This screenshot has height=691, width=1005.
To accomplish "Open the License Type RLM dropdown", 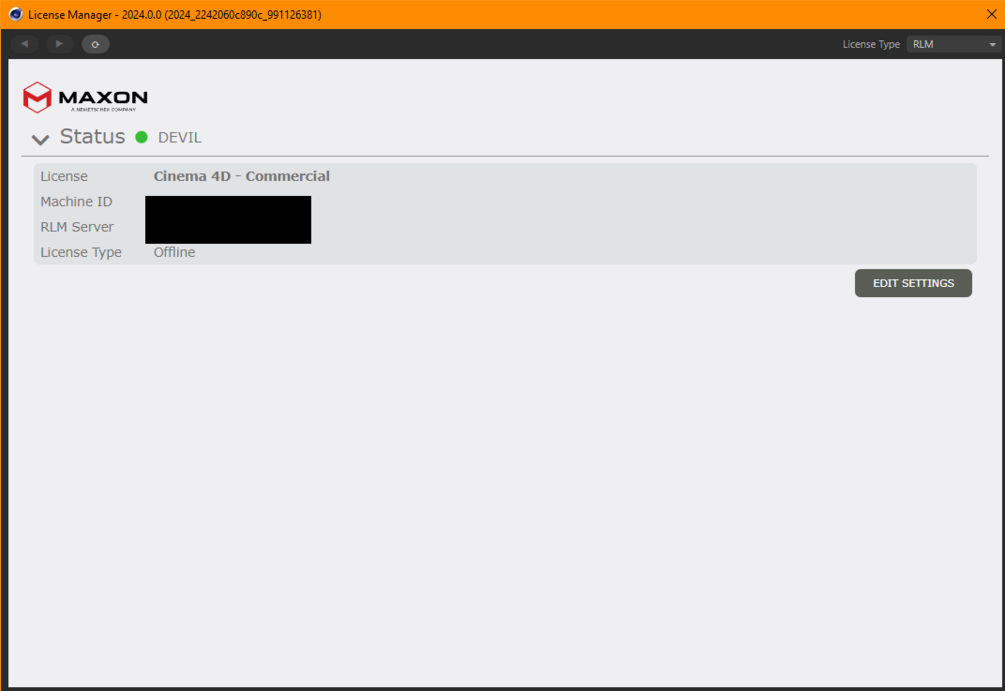I will point(954,44).
